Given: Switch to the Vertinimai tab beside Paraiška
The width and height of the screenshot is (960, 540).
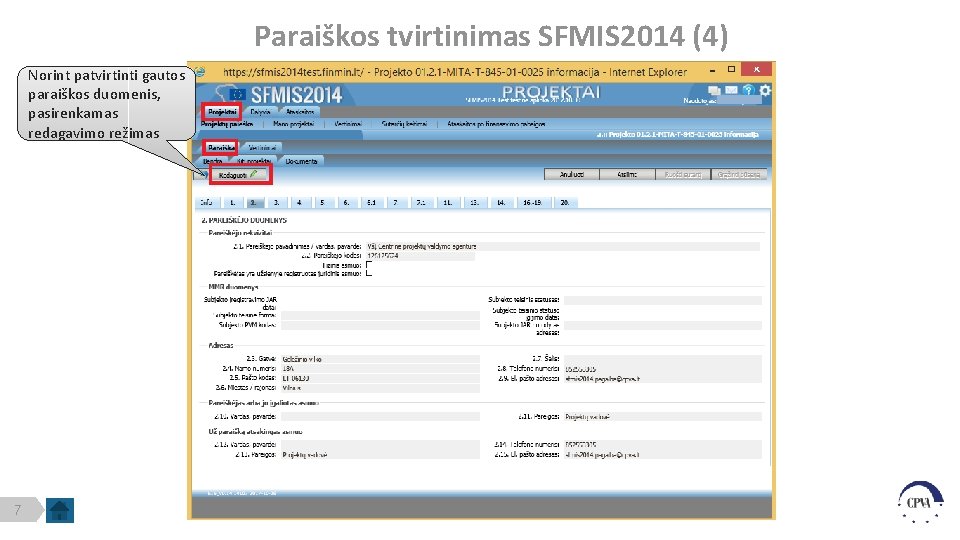Looking at the screenshot, I should [x=262, y=148].
